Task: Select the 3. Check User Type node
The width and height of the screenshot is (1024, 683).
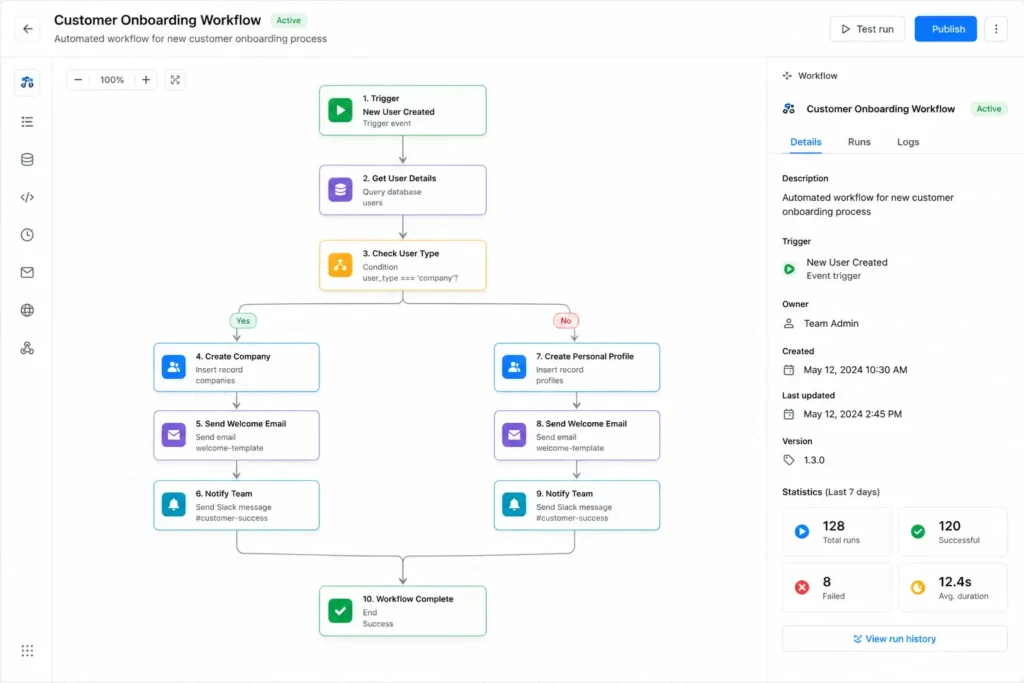Action: [403, 265]
